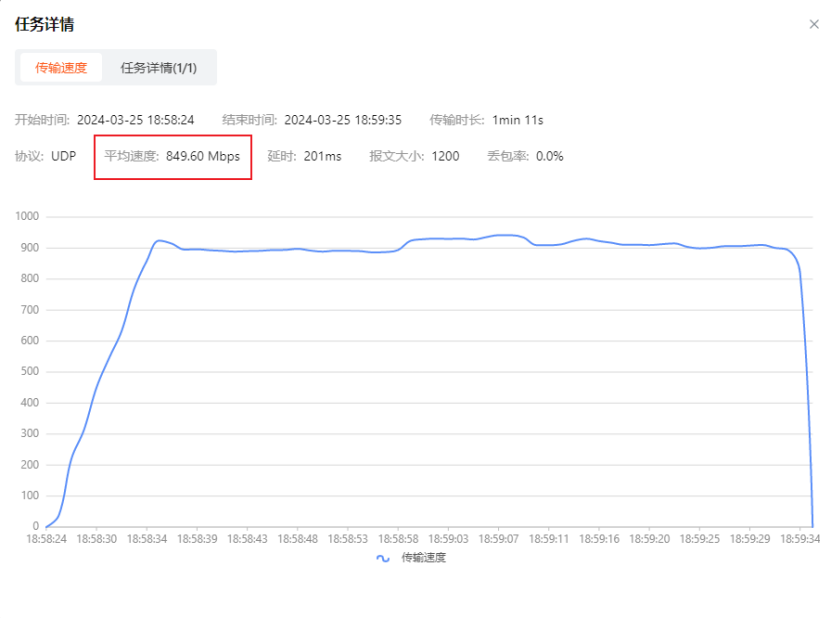Switch to the 传输速度 tab
This screenshot has height=618, width=831.
(x=61, y=68)
